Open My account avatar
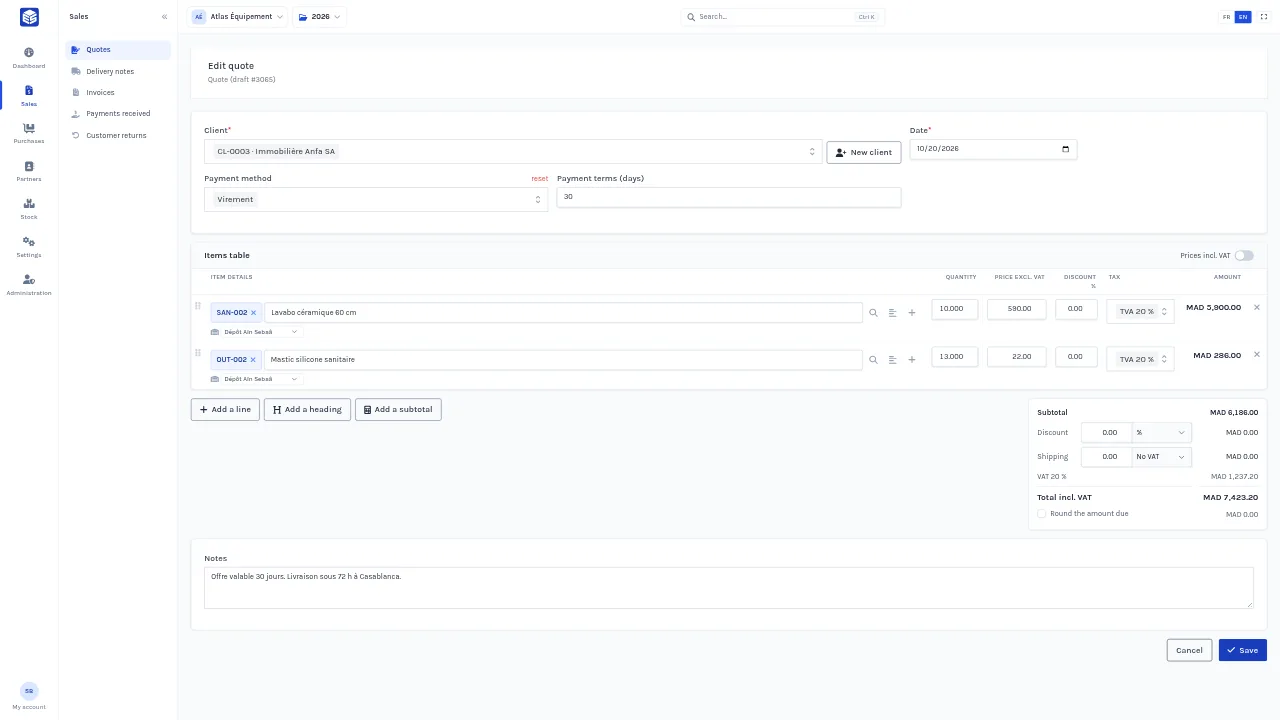 click(x=29, y=691)
